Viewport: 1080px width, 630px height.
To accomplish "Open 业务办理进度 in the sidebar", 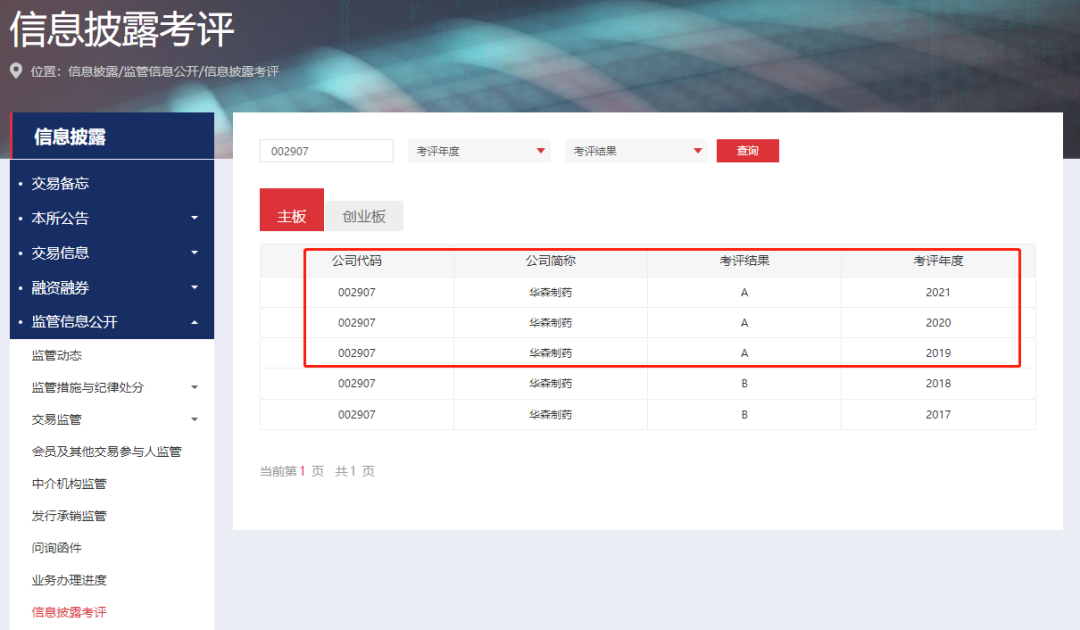I will 69,580.
